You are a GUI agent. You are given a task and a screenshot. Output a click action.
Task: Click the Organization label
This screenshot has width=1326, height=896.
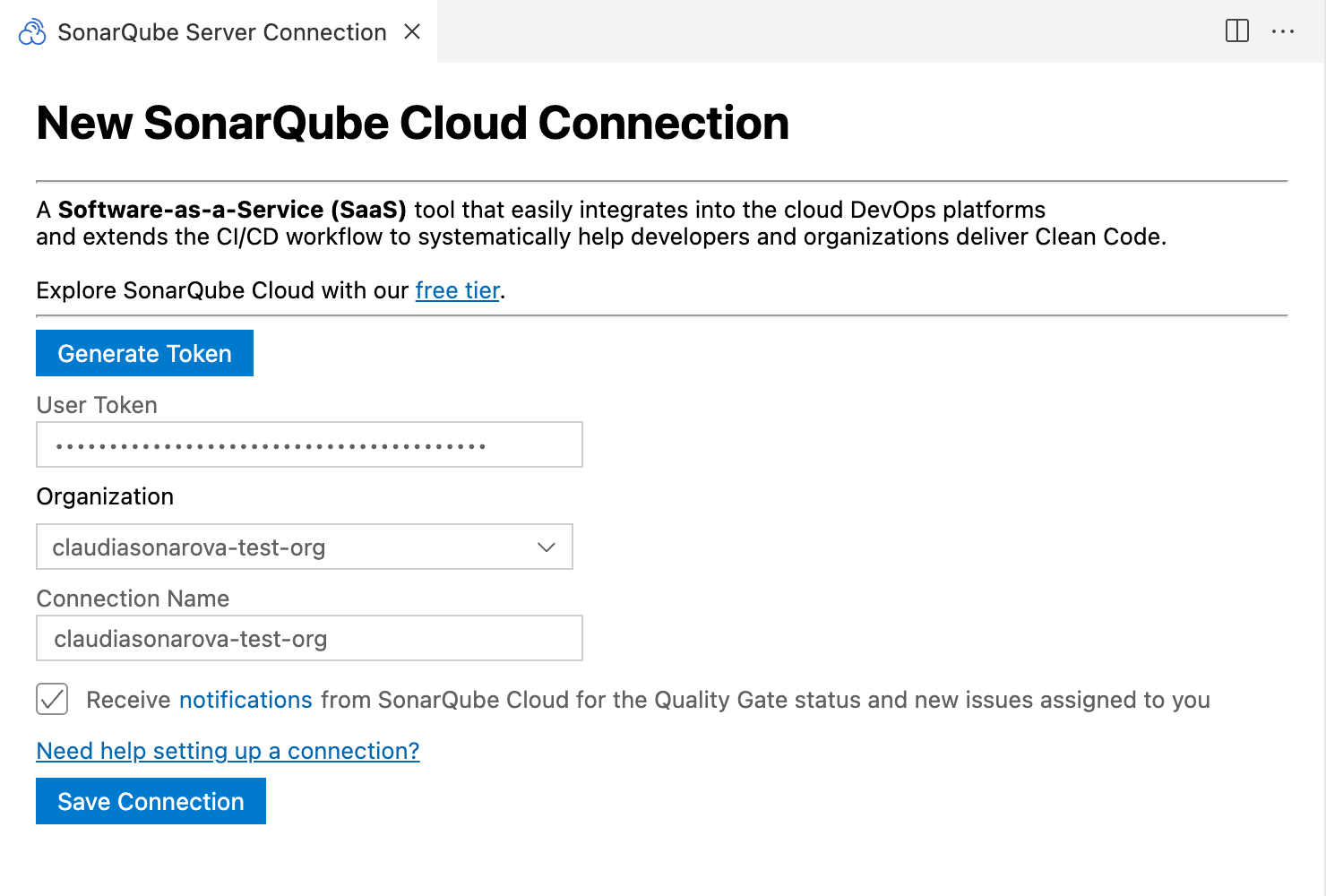coord(105,496)
